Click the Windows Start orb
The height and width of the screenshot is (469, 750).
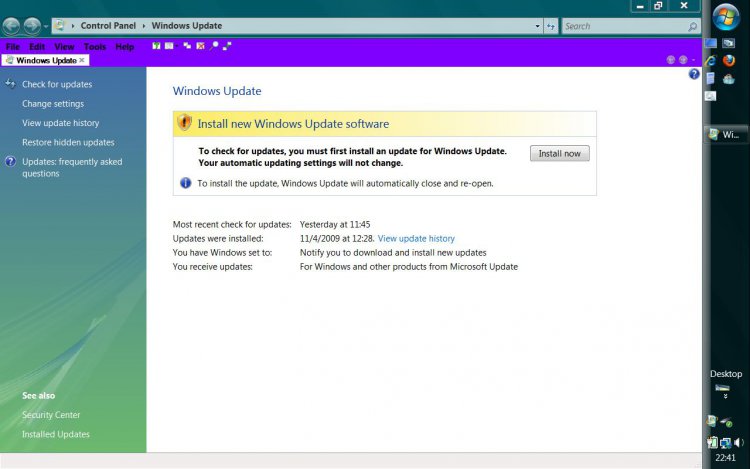726,17
